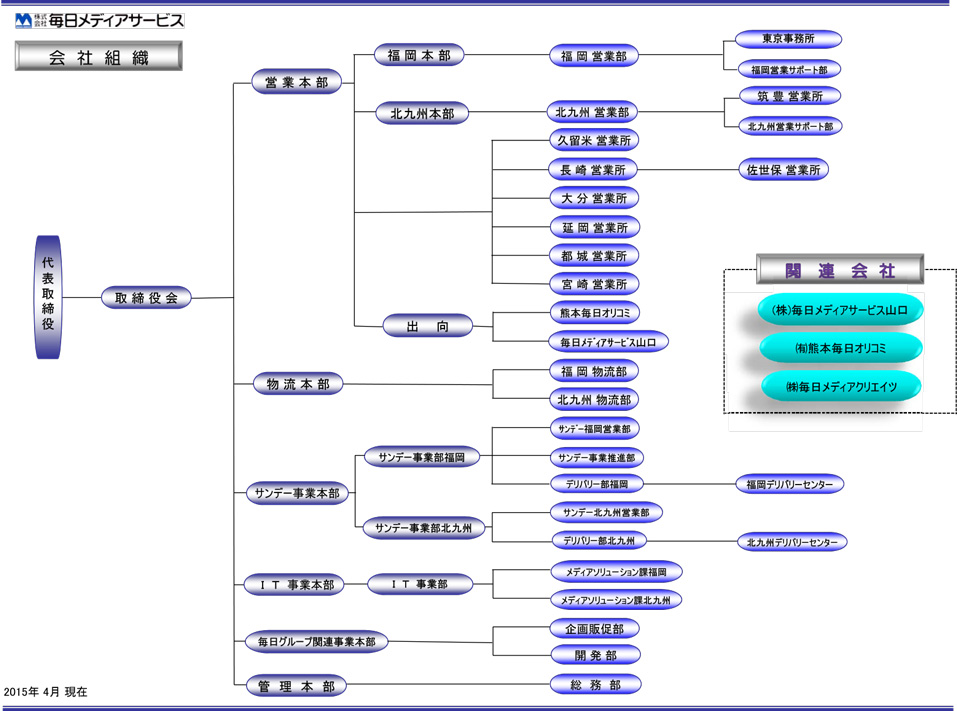Click the 筑豊営業所 node
The image size is (957, 711).
pyautogui.click(x=790, y=96)
